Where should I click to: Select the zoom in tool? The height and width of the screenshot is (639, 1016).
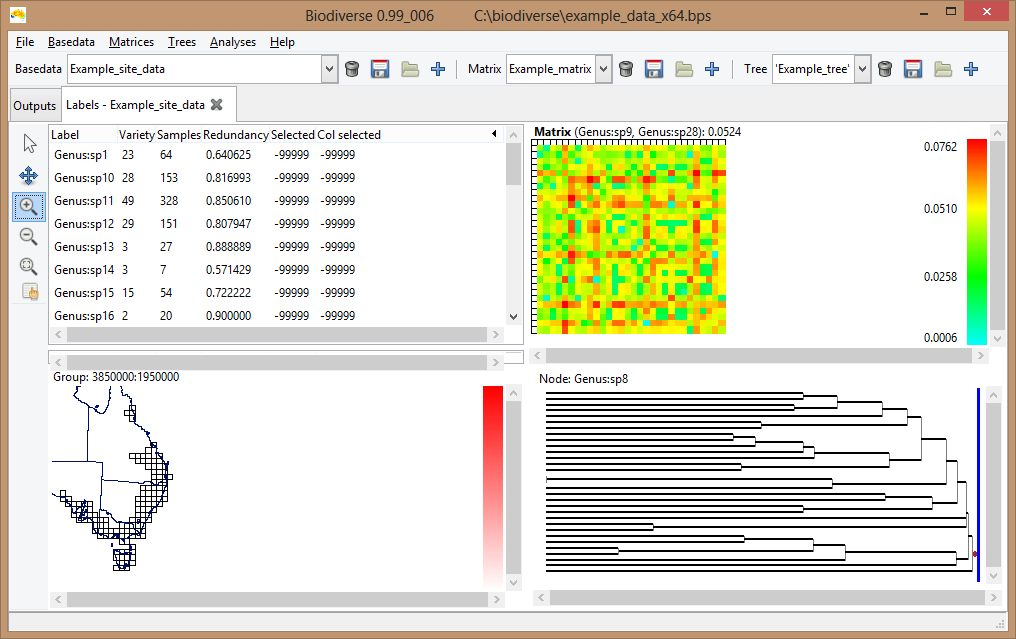pyautogui.click(x=29, y=206)
